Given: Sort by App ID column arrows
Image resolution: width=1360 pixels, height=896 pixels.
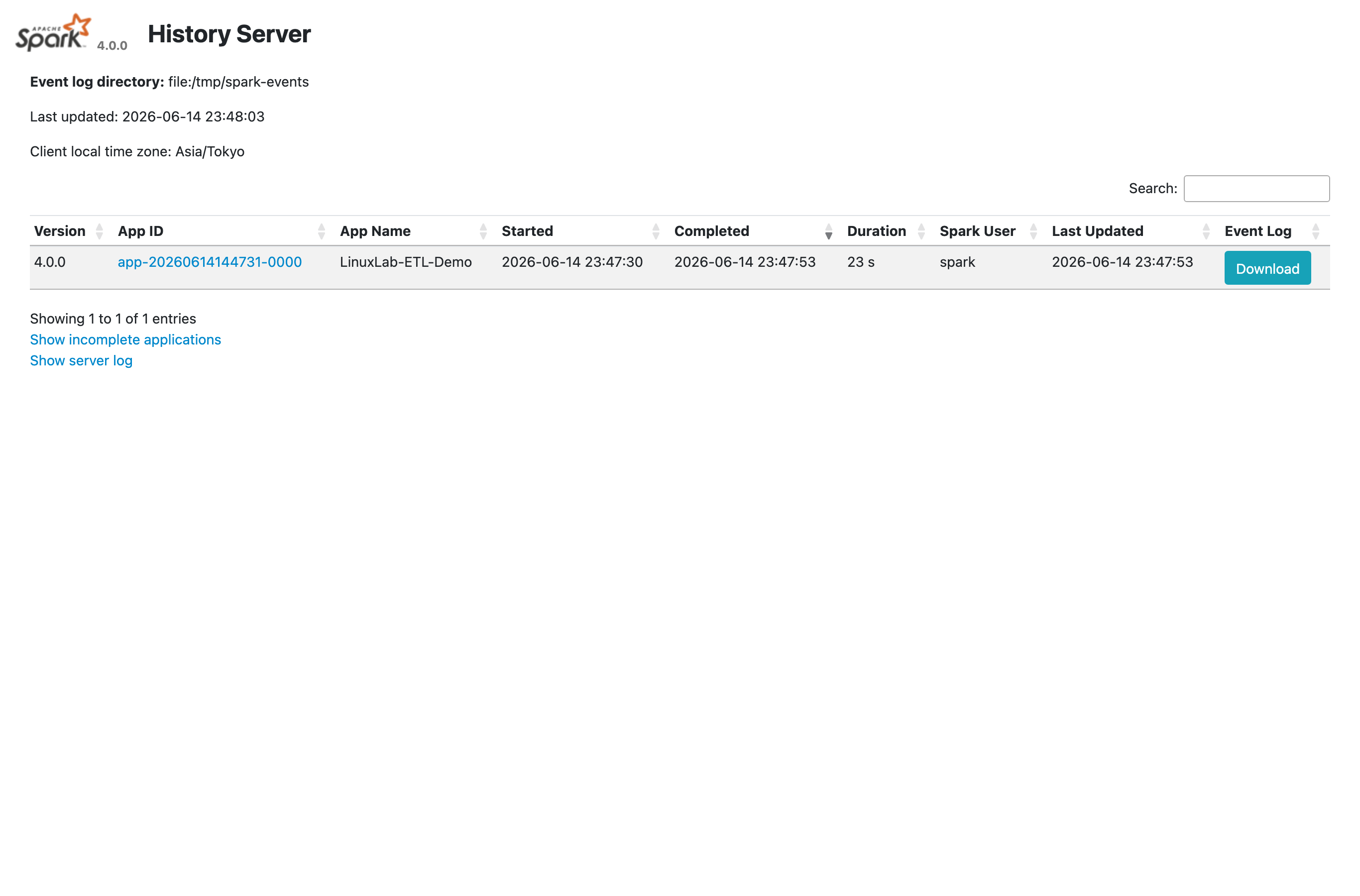Looking at the screenshot, I should pyautogui.click(x=322, y=231).
